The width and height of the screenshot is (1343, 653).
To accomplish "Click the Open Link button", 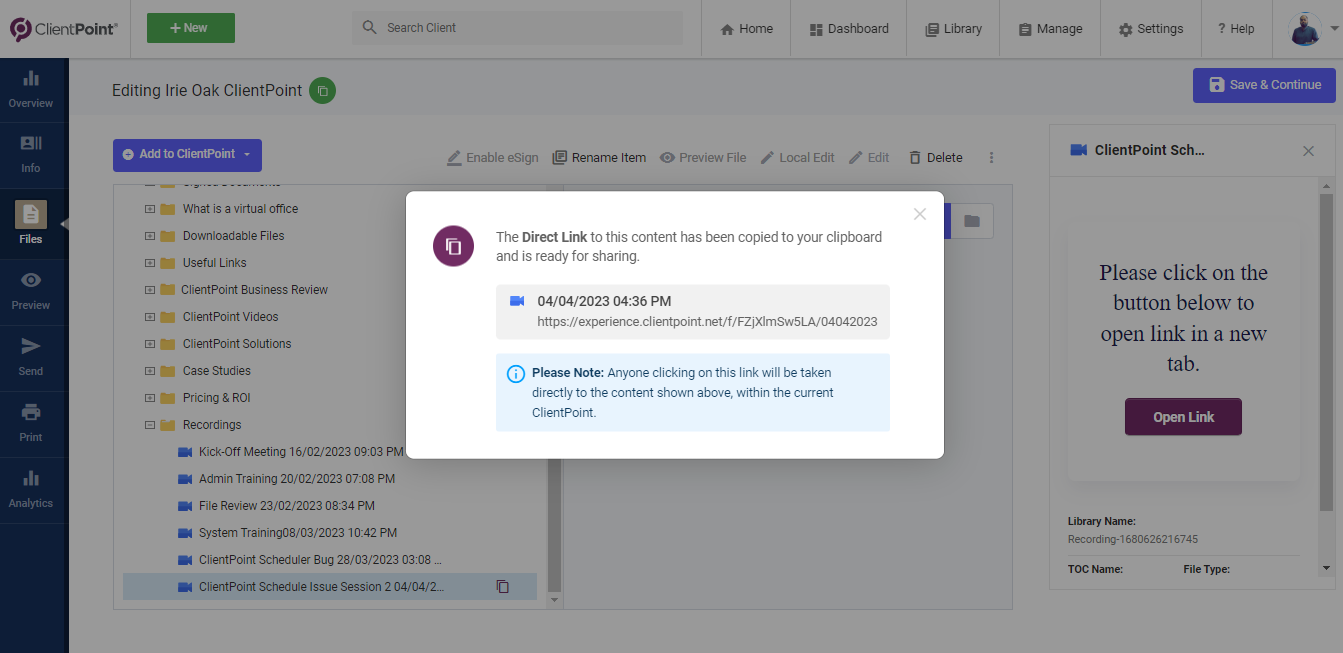I will [1183, 417].
